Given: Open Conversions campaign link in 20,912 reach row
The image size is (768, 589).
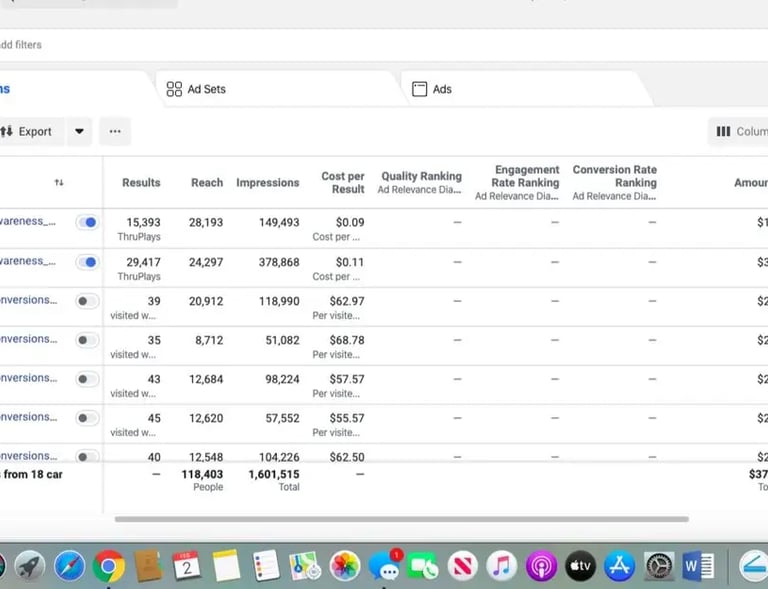Looking at the screenshot, I should pos(28,300).
